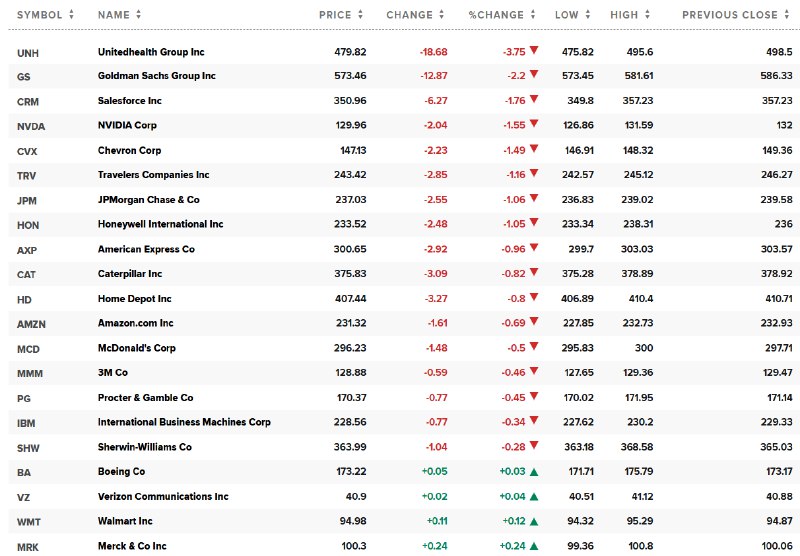The height and width of the screenshot is (556, 800).
Task: Click green up arrow in Verizon row
Action: 534,497
